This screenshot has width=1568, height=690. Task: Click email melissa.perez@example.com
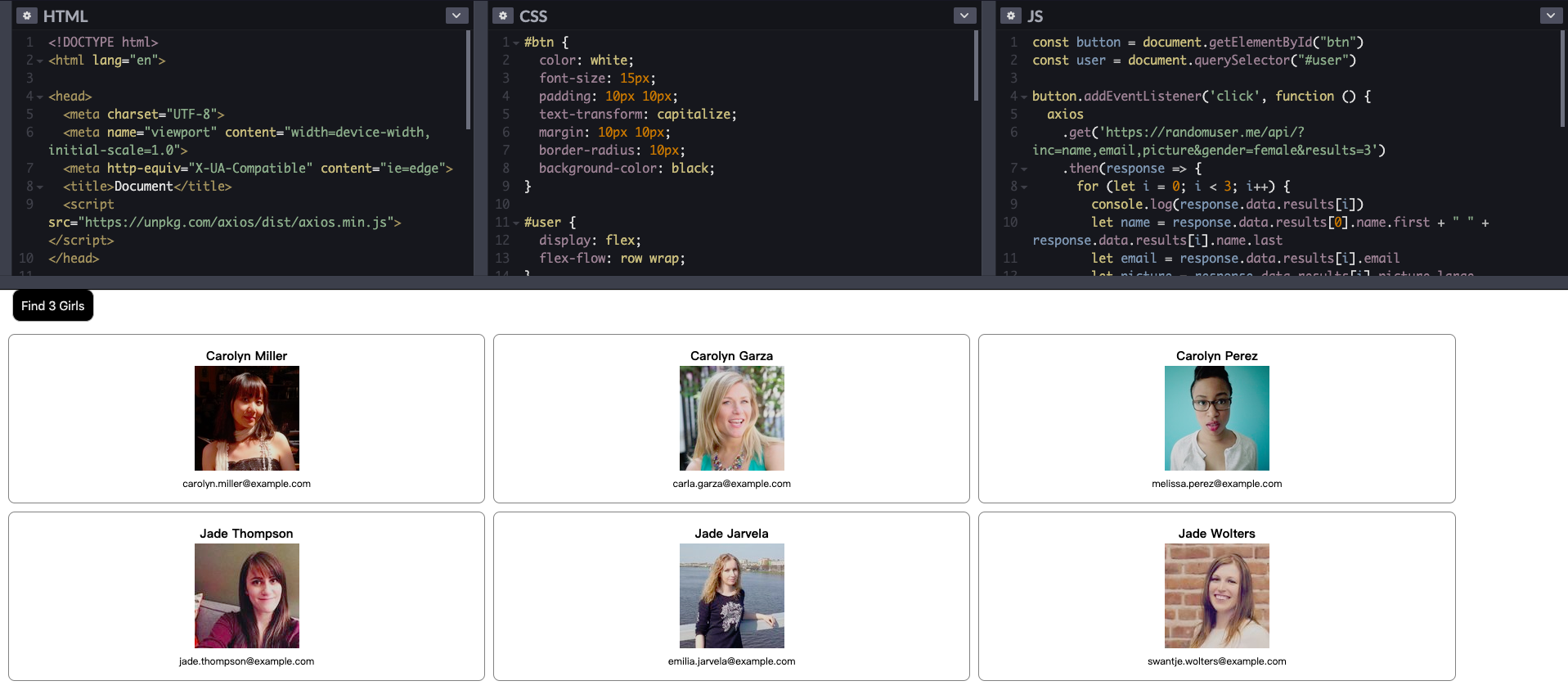click(1217, 484)
